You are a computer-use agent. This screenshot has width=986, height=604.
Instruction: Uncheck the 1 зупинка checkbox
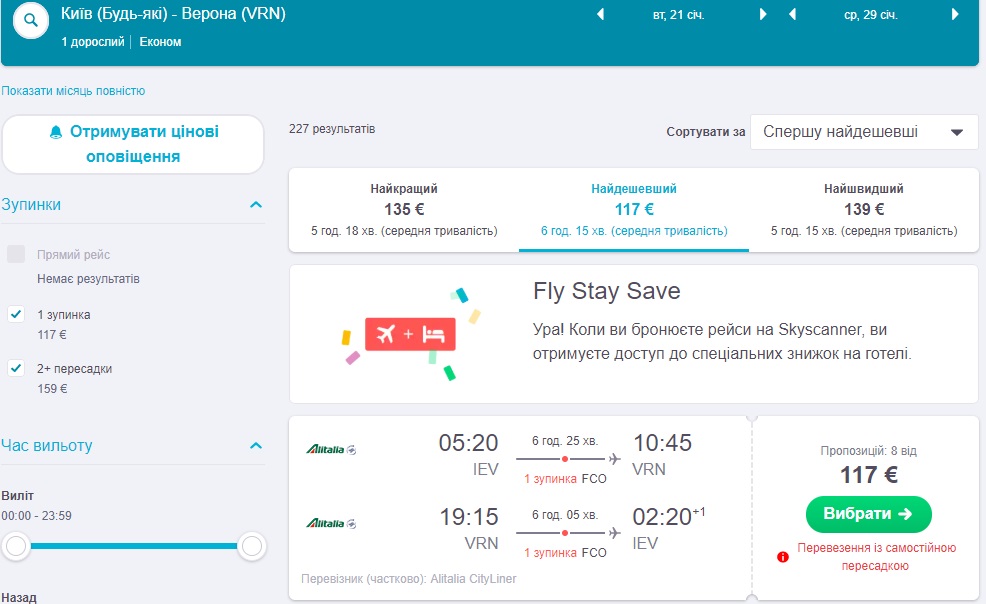pyautogui.click(x=16, y=314)
